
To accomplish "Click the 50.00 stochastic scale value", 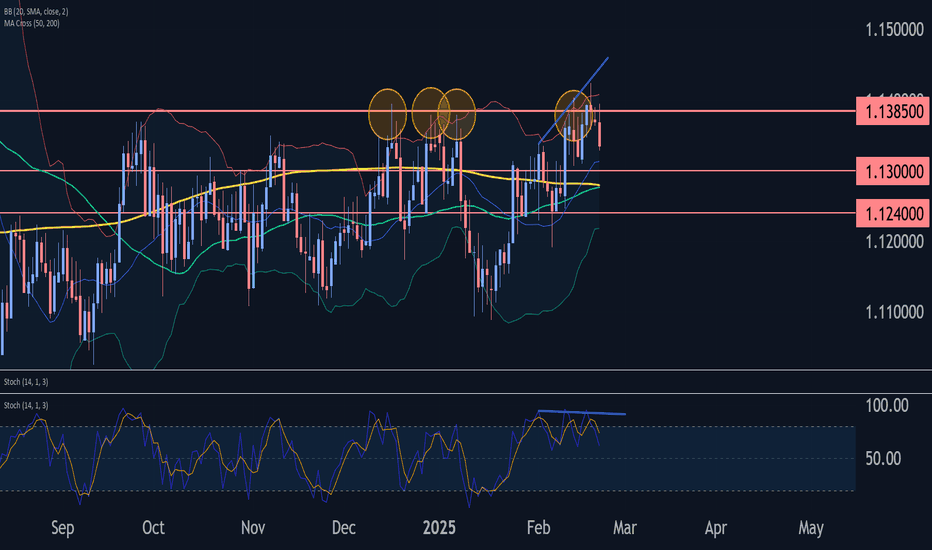I will tap(883, 458).
